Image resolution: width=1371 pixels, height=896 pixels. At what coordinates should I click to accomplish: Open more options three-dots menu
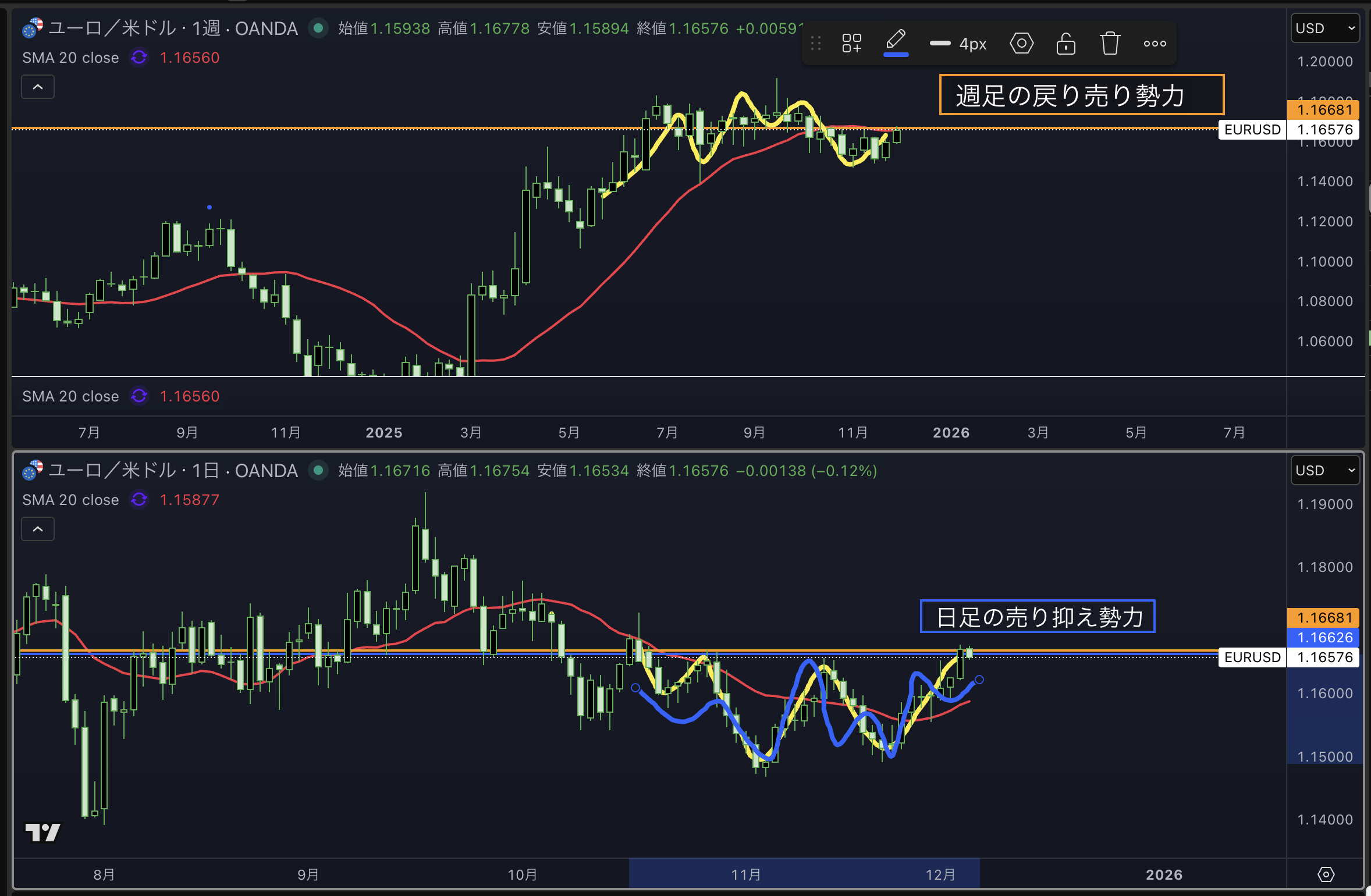pos(1155,43)
